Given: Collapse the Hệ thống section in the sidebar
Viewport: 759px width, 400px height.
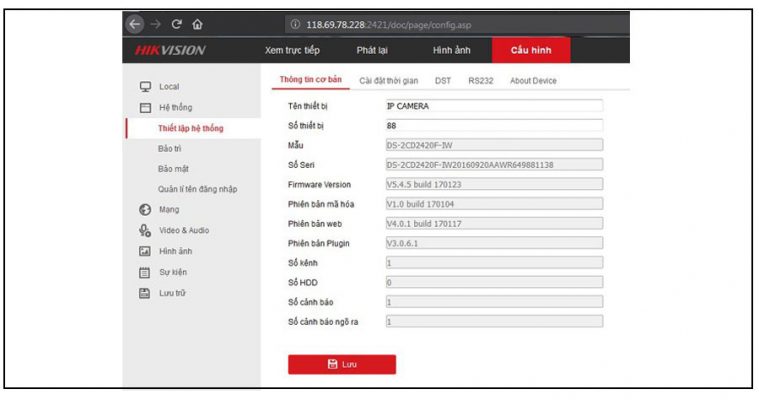Looking at the screenshot, I should tap(175, 107).
